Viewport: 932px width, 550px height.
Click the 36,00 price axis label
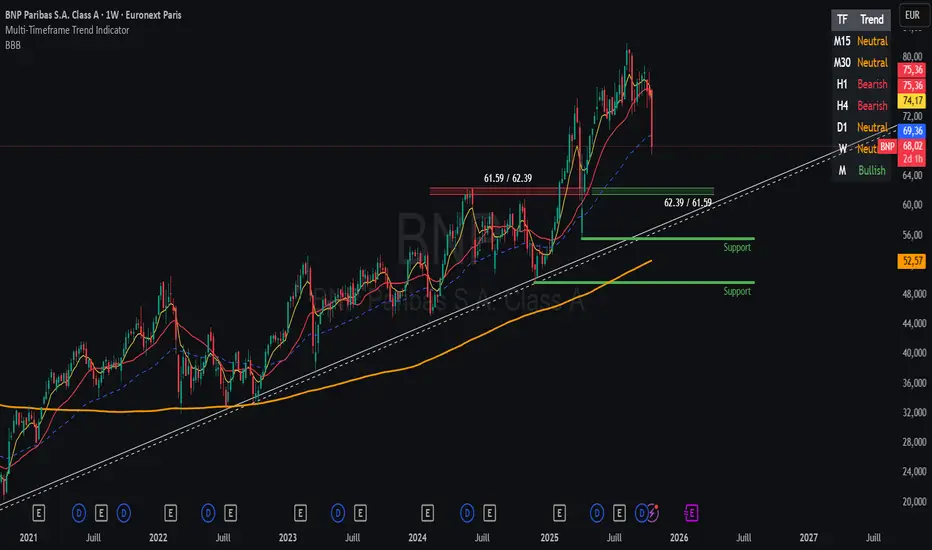[x=914, y=383]
